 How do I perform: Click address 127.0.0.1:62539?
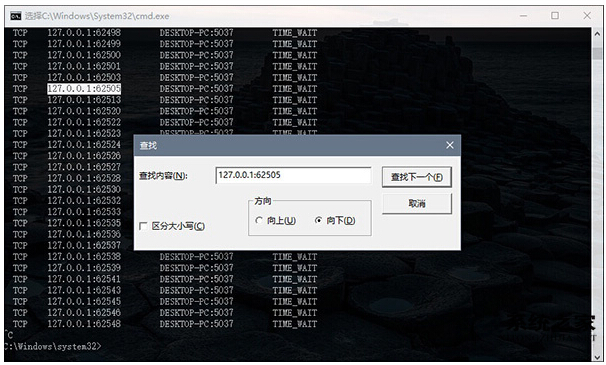point(84,268)
